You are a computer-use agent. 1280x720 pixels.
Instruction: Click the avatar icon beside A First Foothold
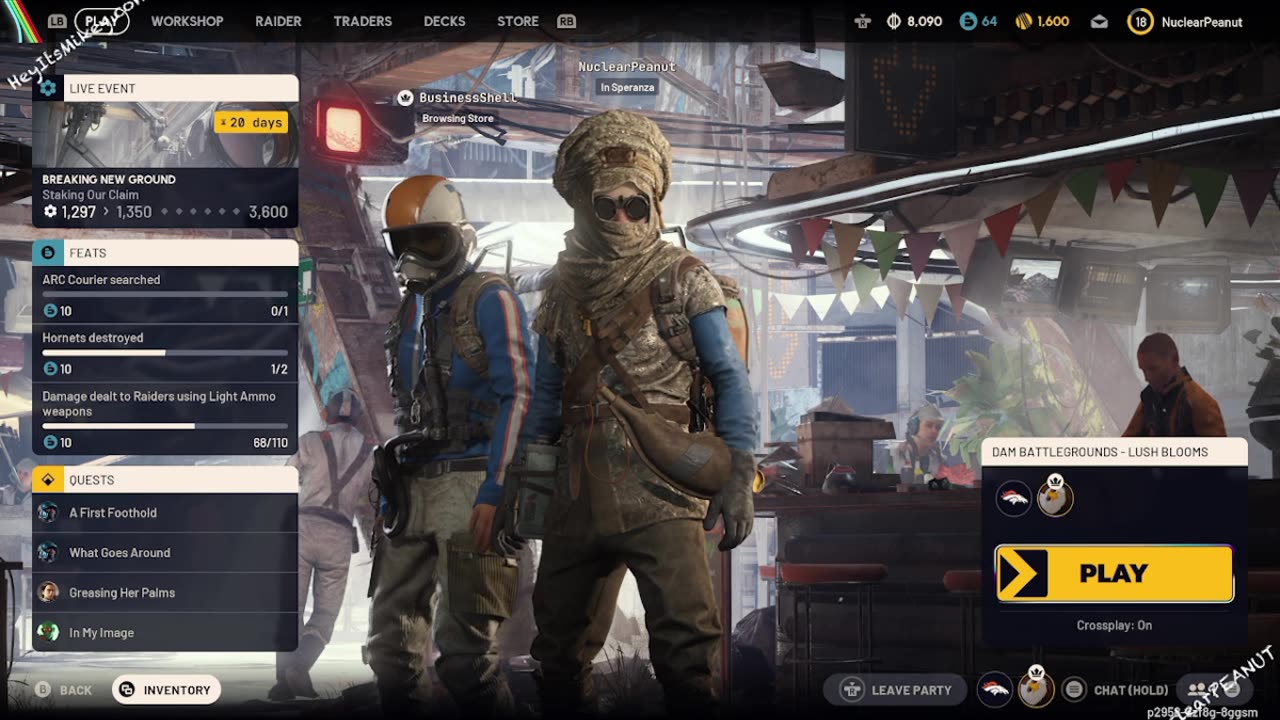(48, 513)
